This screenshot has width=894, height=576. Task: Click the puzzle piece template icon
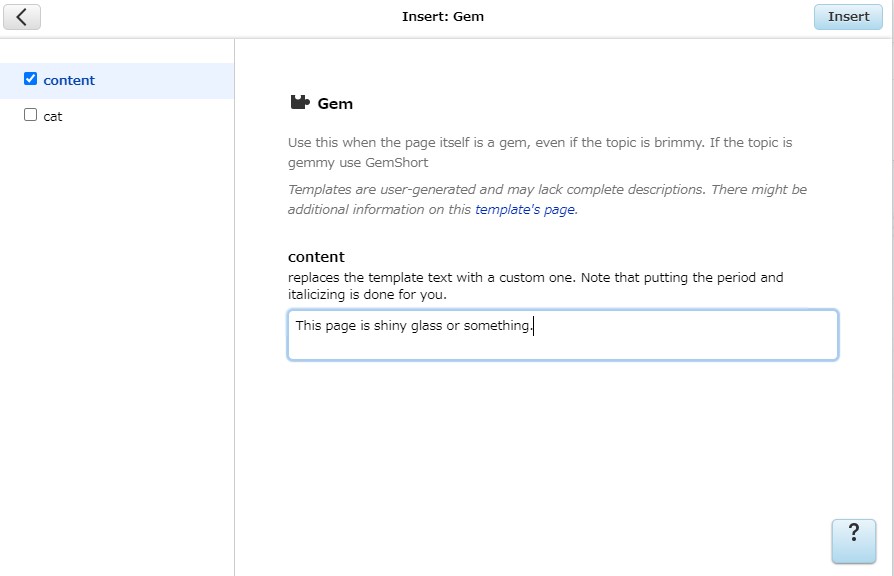pos(299,102)
